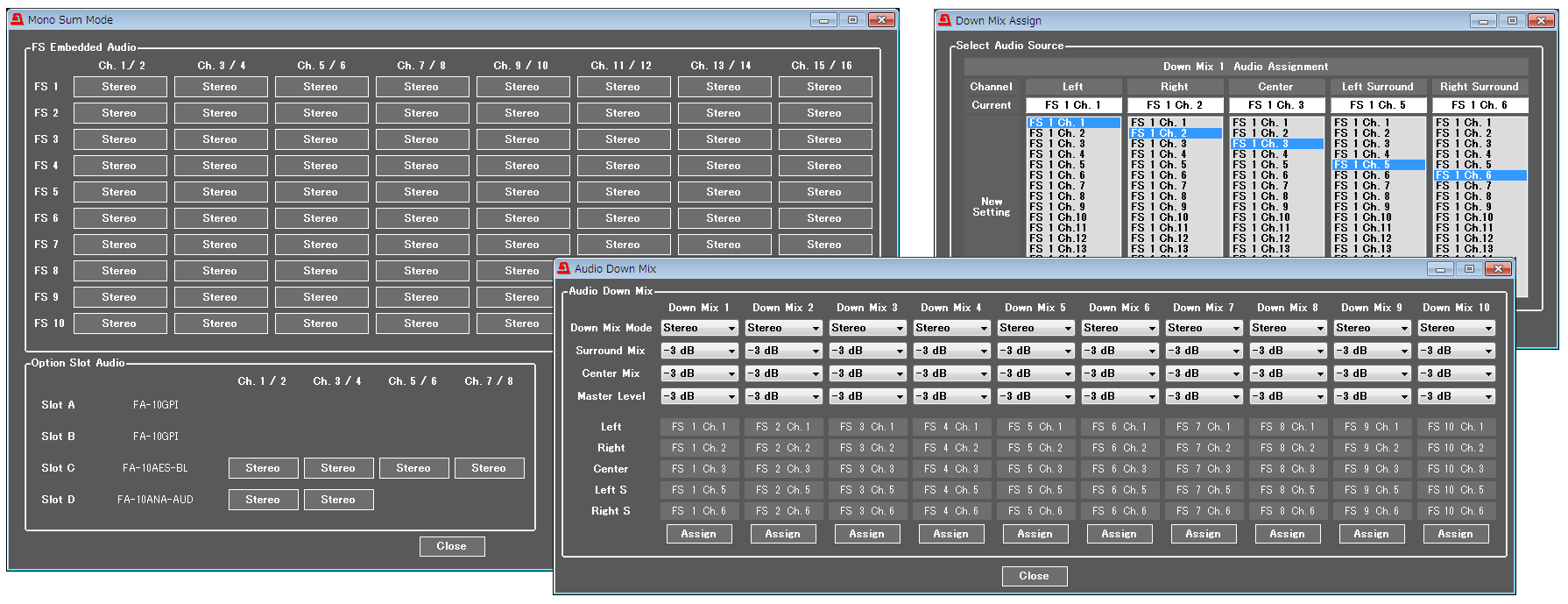Open the Down Mix 10 Master Level dropdown
The image size is (1568, 604).
1456,396
